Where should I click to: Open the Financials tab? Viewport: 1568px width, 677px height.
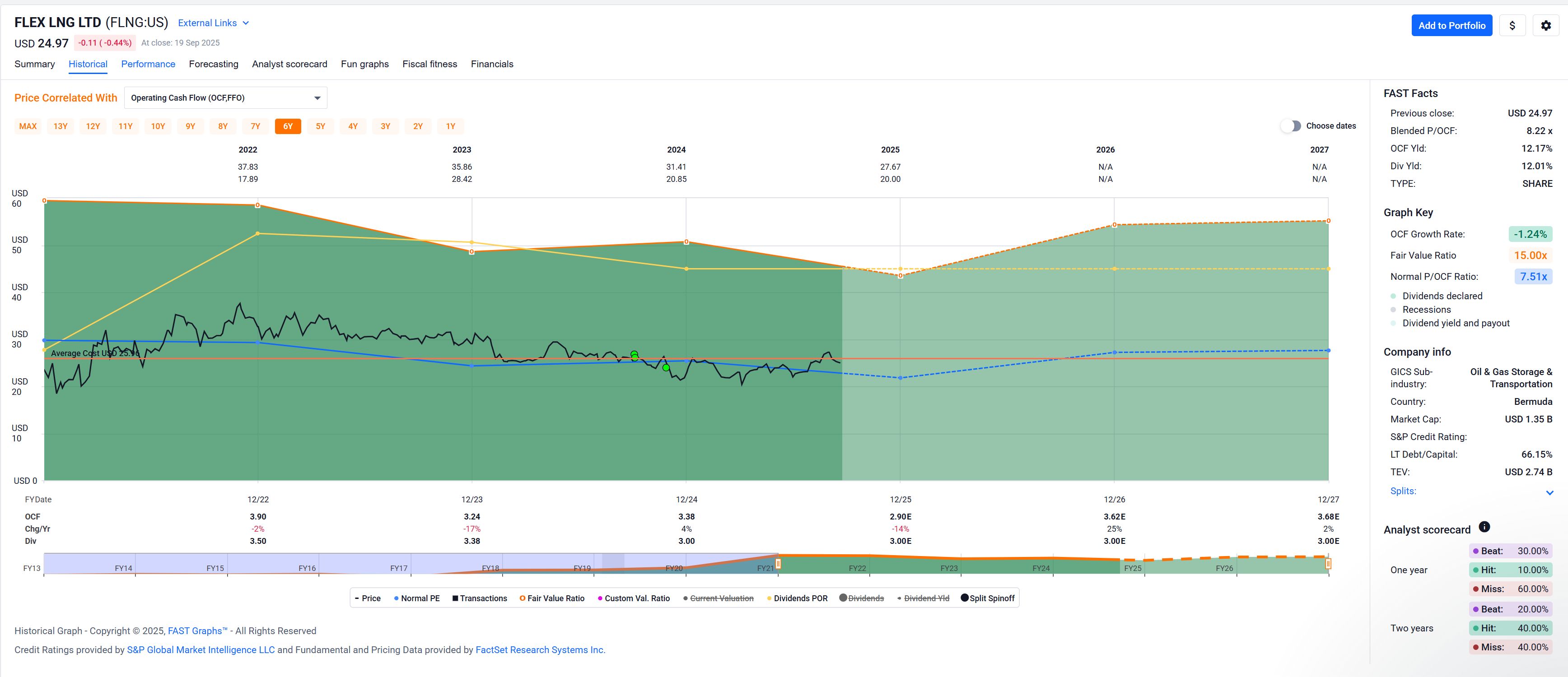[491, 64]
